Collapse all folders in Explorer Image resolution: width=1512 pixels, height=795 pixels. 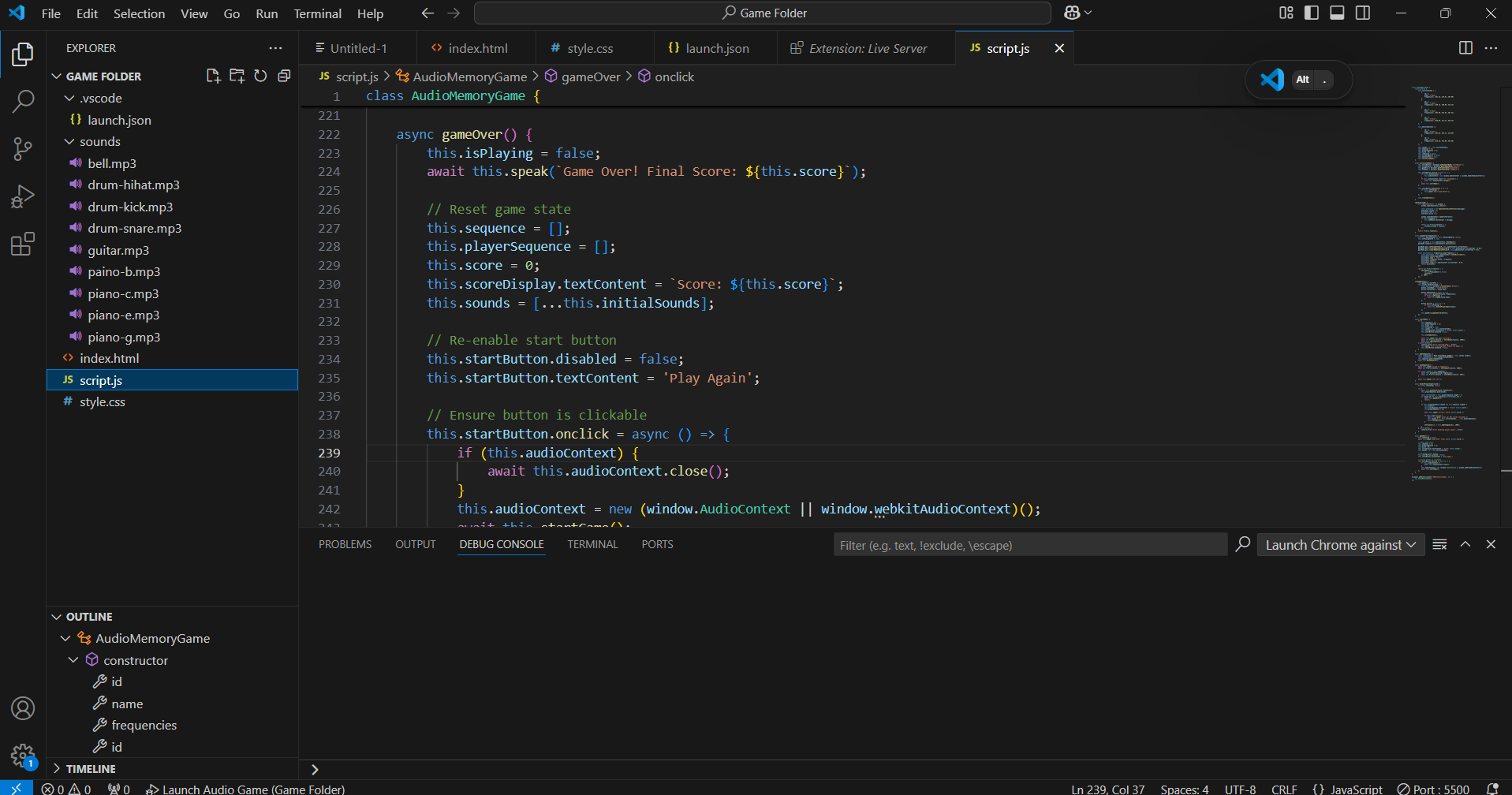(x=284, y=76)
